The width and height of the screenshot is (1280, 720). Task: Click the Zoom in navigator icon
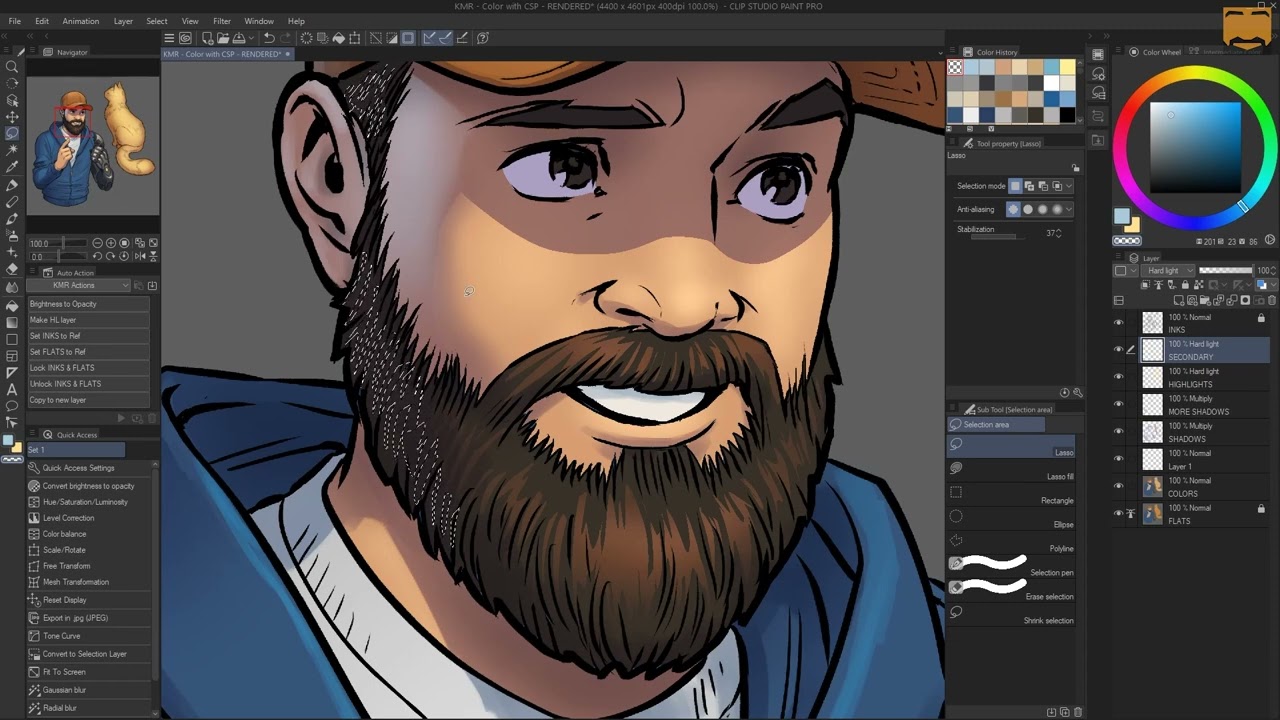point(111,243)
